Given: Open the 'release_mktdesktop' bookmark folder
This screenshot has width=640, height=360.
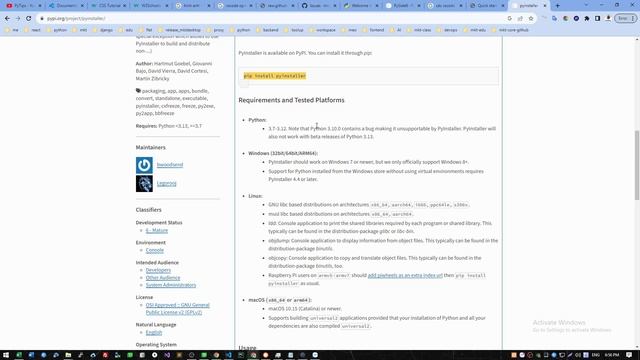Looking at the screenshot, I should coord(180,30).
